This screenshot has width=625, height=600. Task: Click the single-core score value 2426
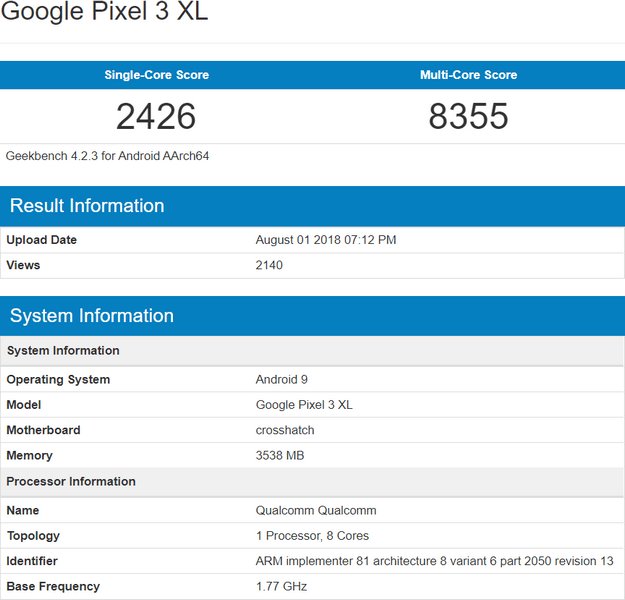156,117
